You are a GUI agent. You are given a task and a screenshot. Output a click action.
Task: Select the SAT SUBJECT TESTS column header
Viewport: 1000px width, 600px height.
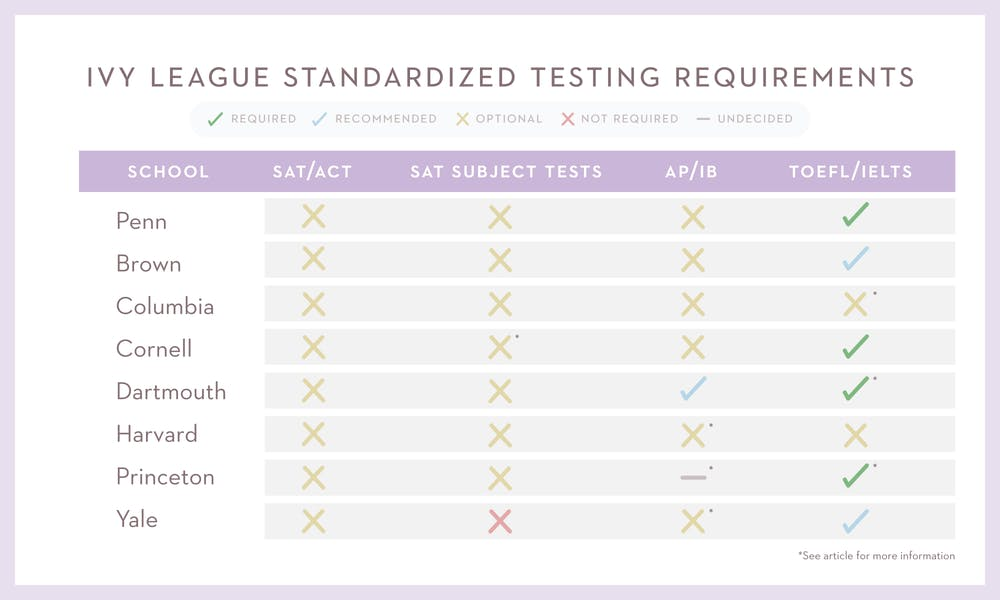coord(506,172)
